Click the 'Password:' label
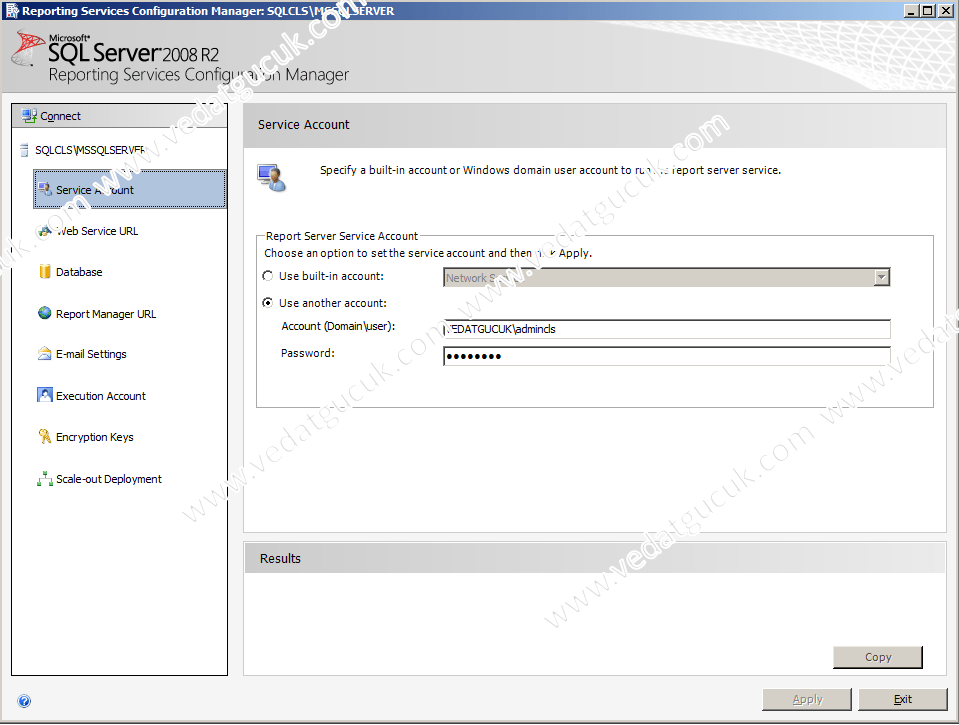This screenshot has width=959, height=725. pos(308,353)
